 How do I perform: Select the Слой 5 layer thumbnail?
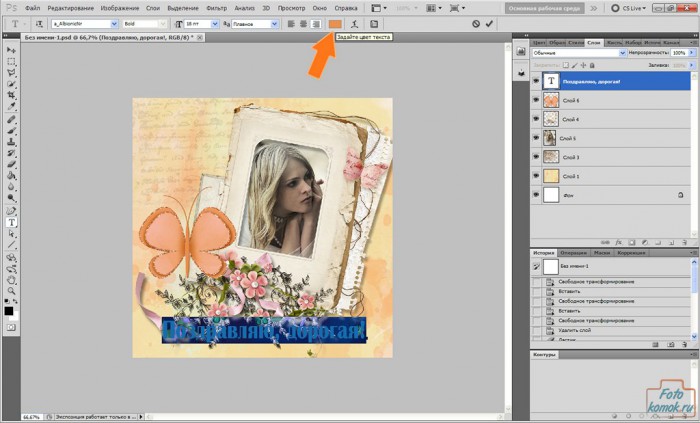pos(550,138)
